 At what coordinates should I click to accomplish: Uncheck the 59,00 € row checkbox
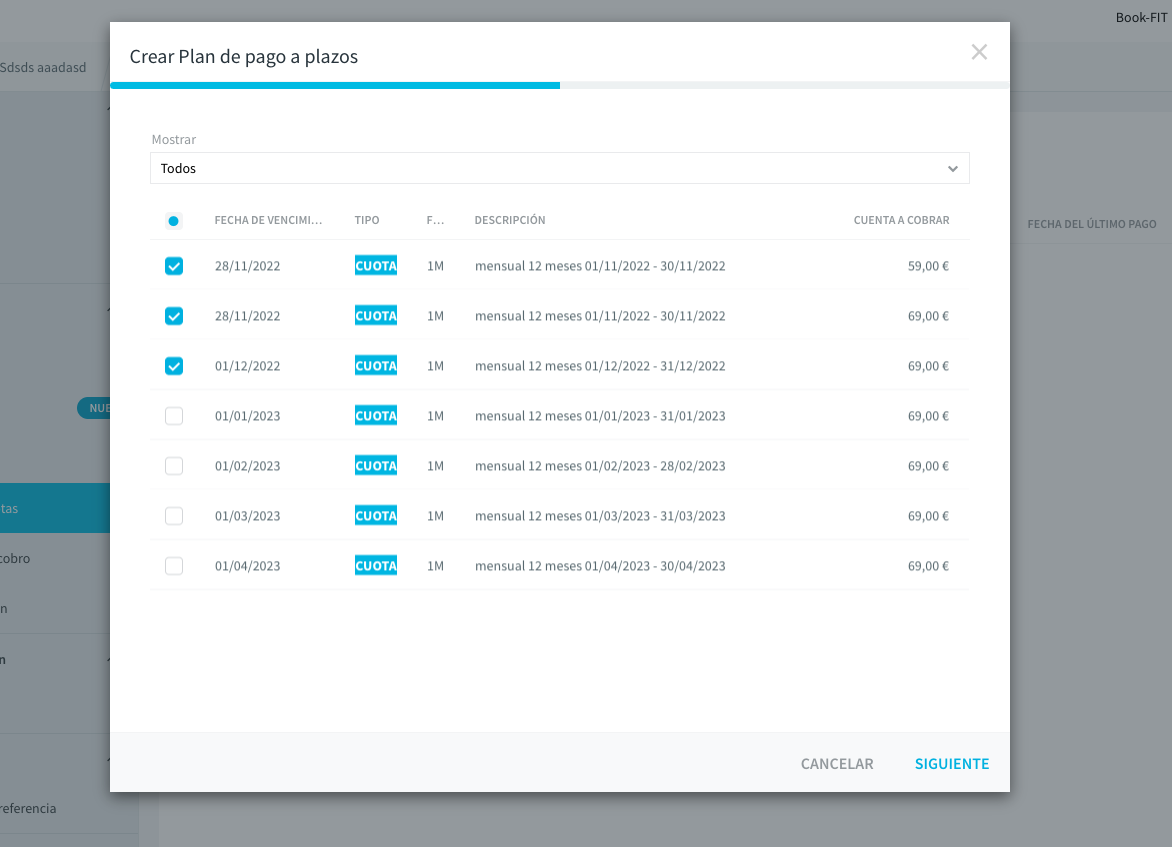pyautogui.click(x=173, y=266)
